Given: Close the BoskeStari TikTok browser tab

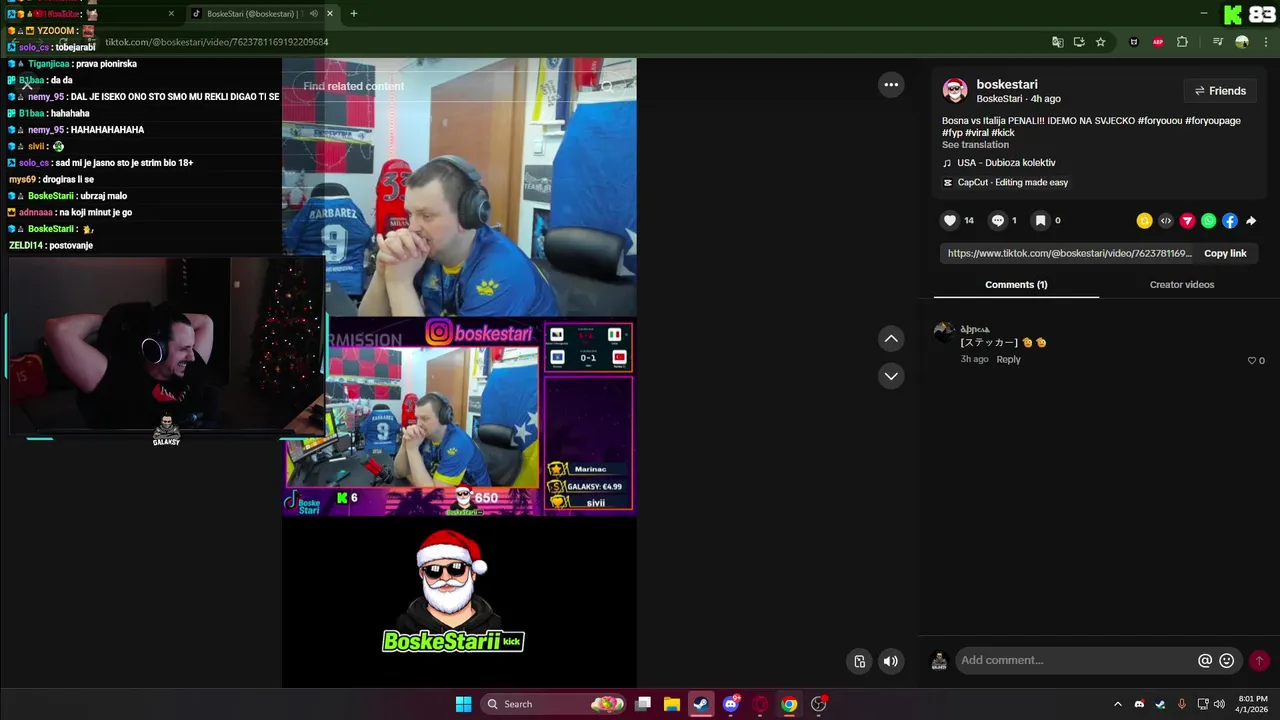Looking at the screenshot, I should [330, 14].
